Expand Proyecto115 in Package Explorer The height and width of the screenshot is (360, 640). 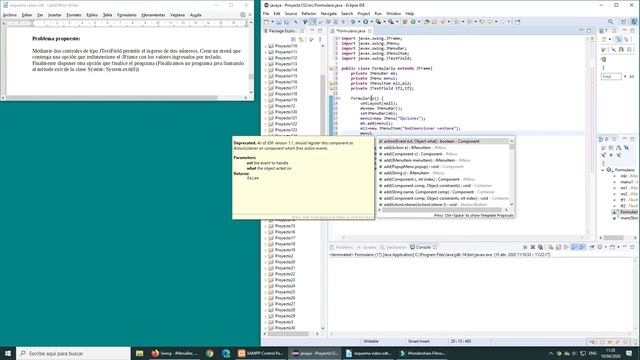266,76
